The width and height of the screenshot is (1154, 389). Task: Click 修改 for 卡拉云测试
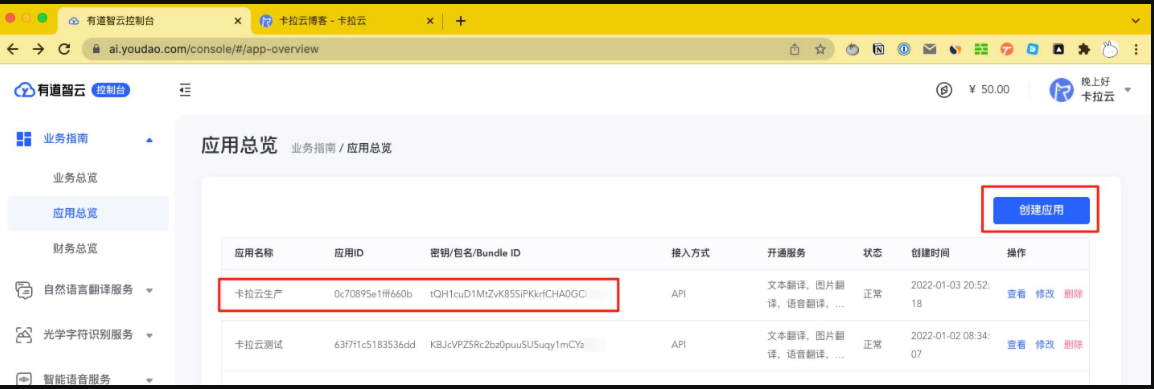1044,344
